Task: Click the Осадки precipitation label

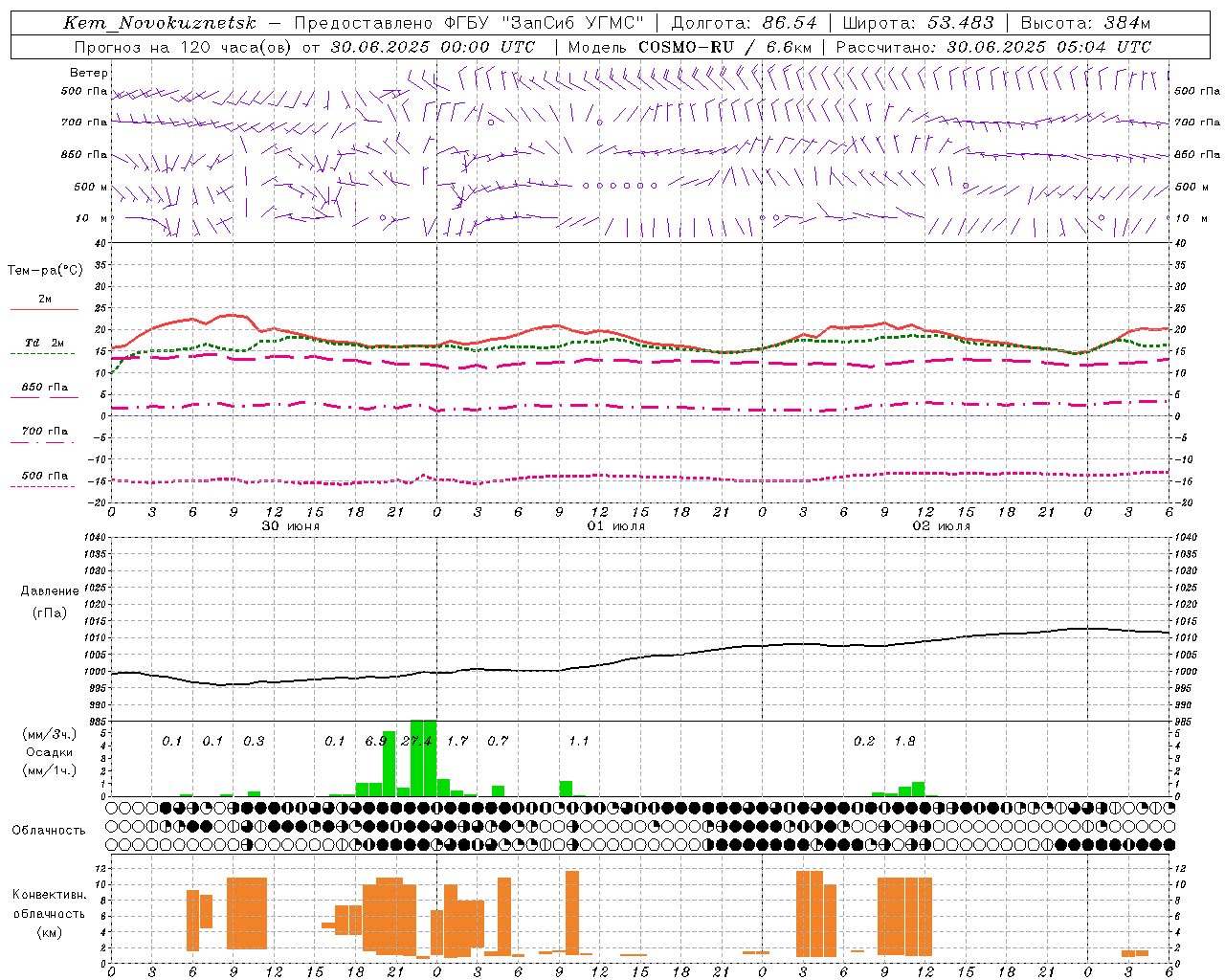Action: [x=49, y=752]
